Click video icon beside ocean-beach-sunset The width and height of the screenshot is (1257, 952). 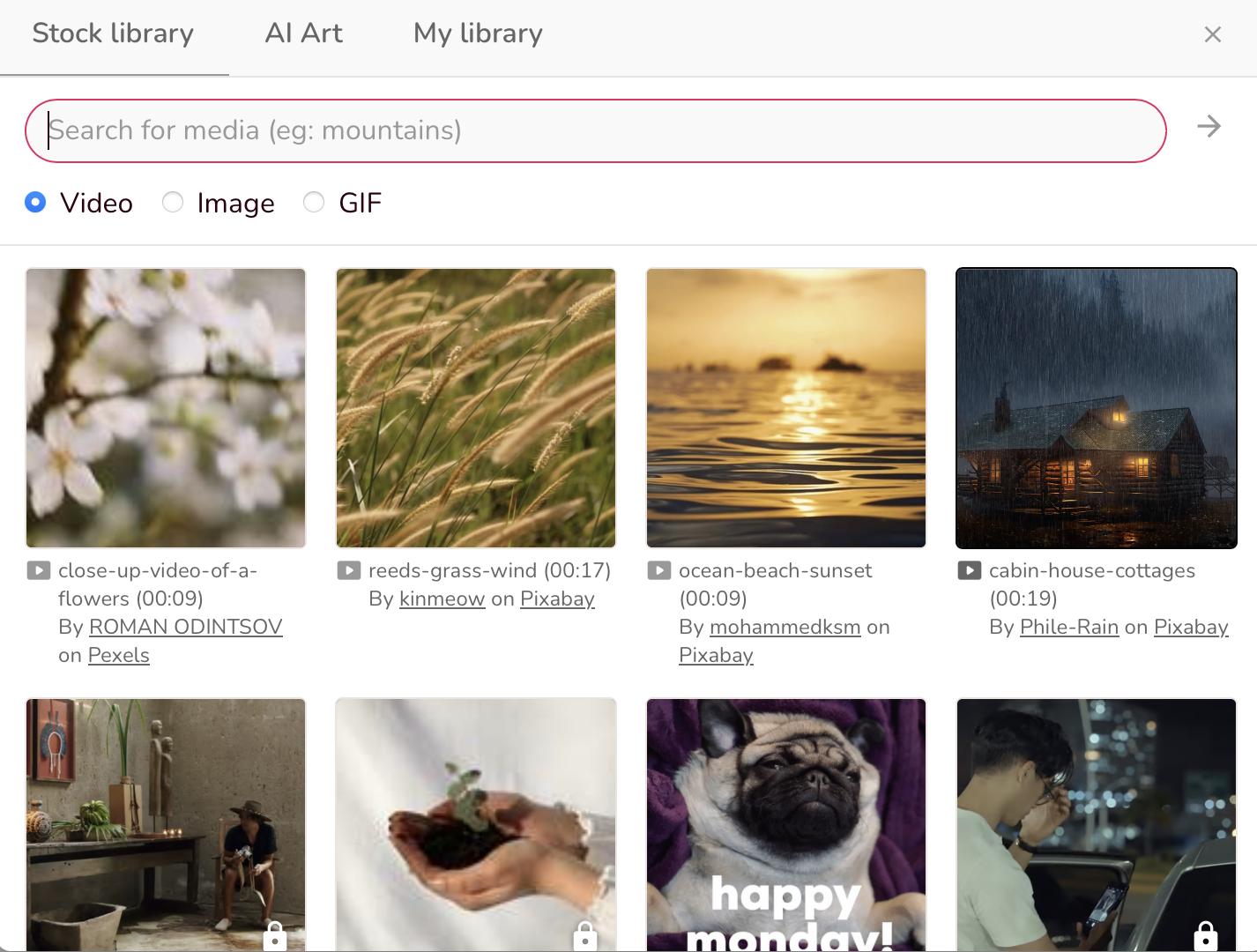[x=659, y=570]
